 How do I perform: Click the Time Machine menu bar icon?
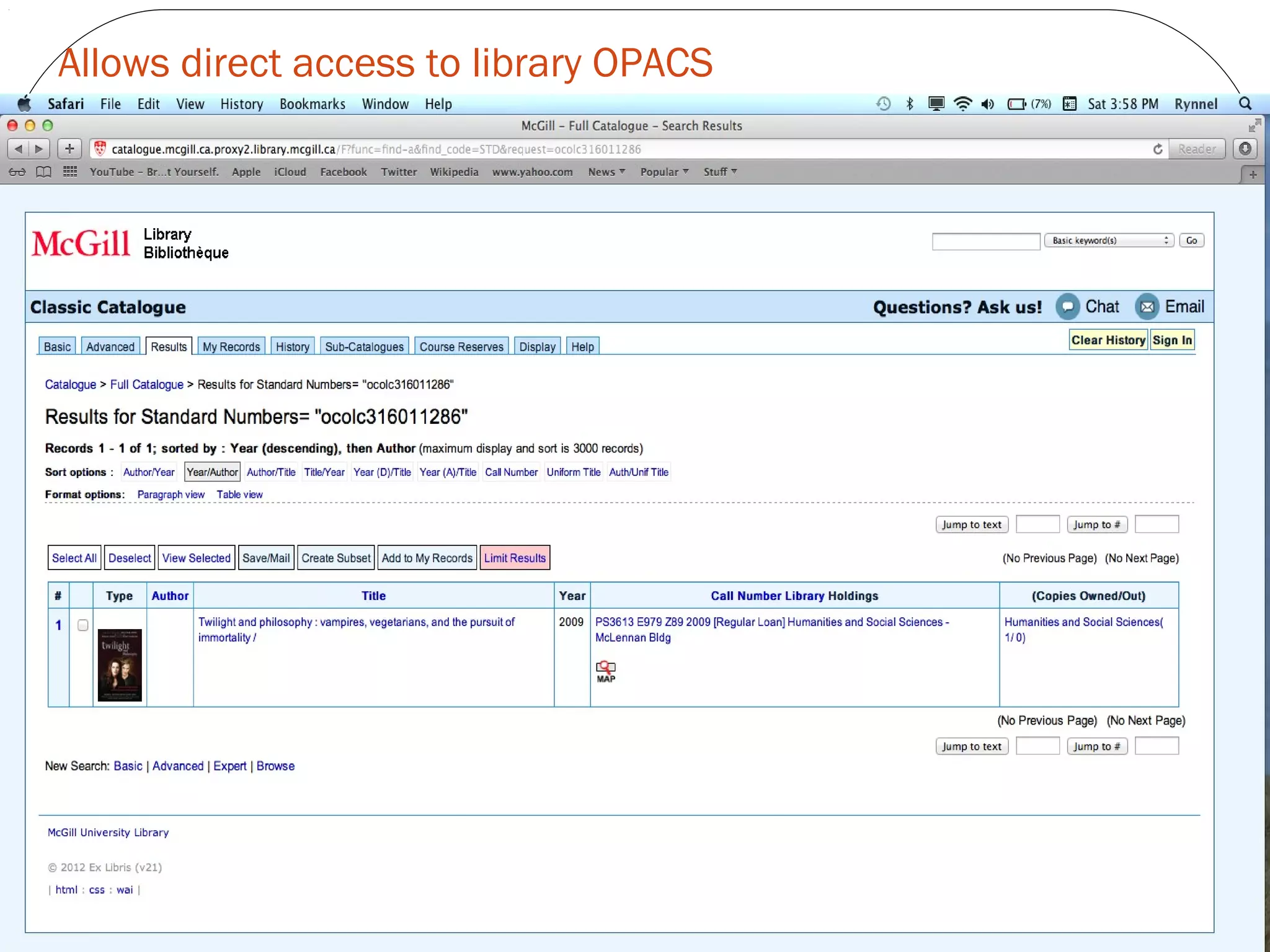[x=884, y=104]
